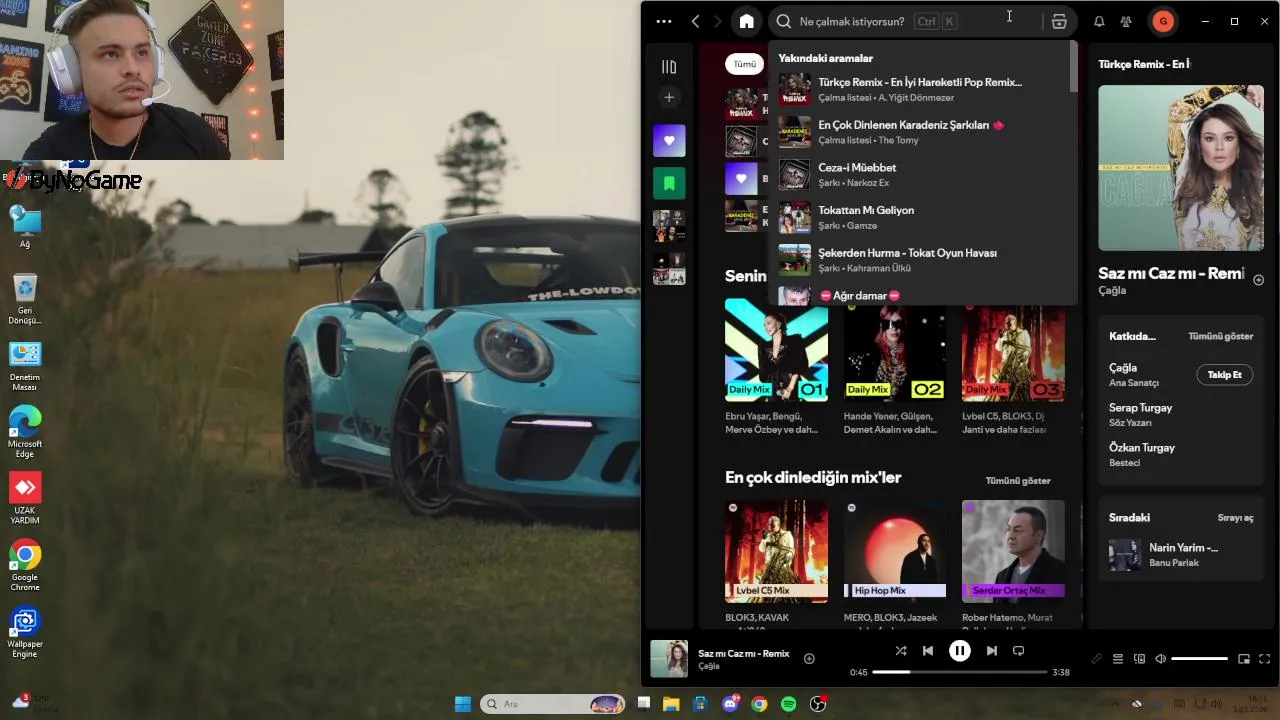This screenshot has width=1280, height=720.
Task: Click now-playing cover thumbnail in bottom bar
Action: 669,659
